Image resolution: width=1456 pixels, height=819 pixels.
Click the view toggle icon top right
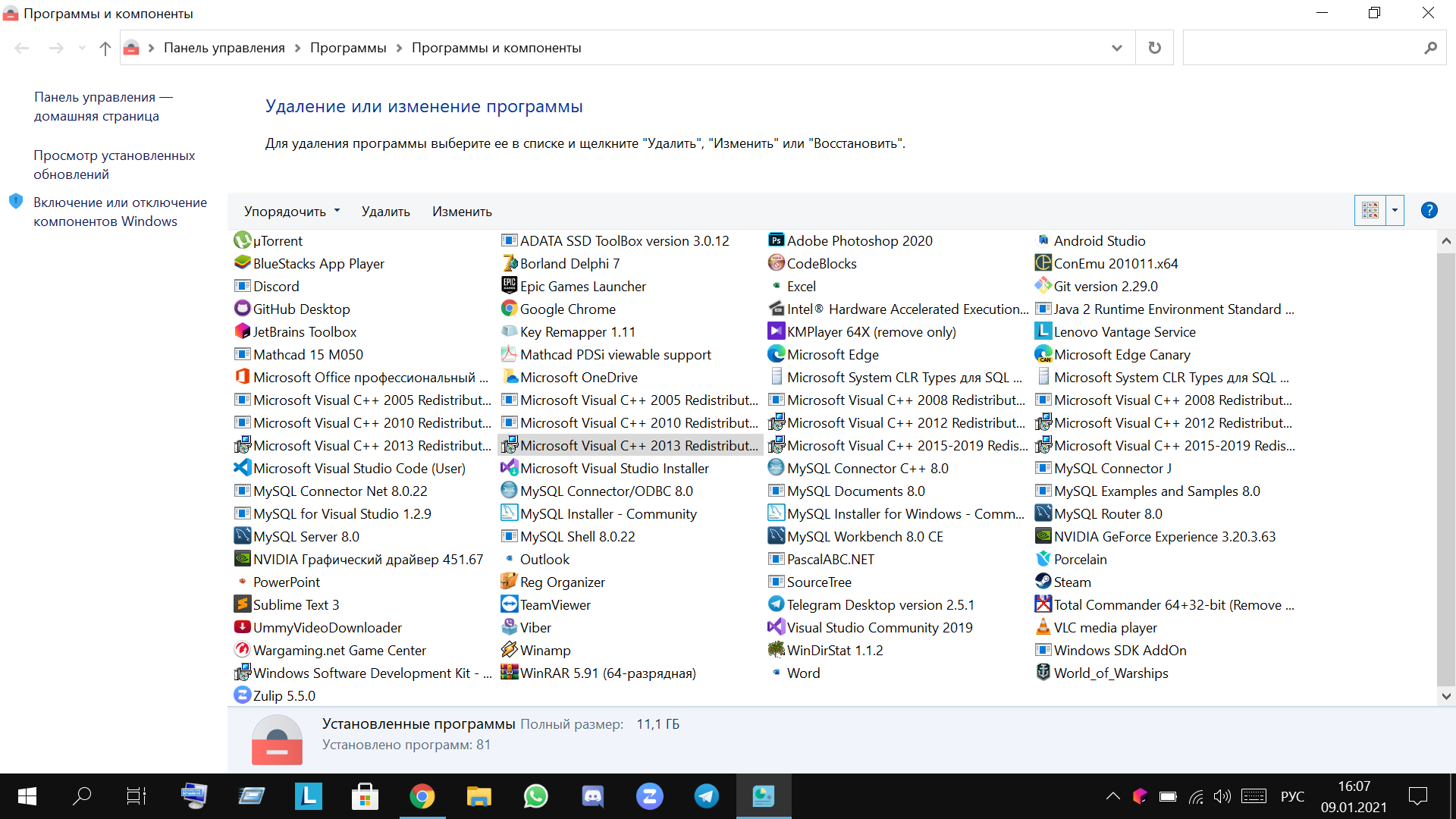pos(1371,211)
